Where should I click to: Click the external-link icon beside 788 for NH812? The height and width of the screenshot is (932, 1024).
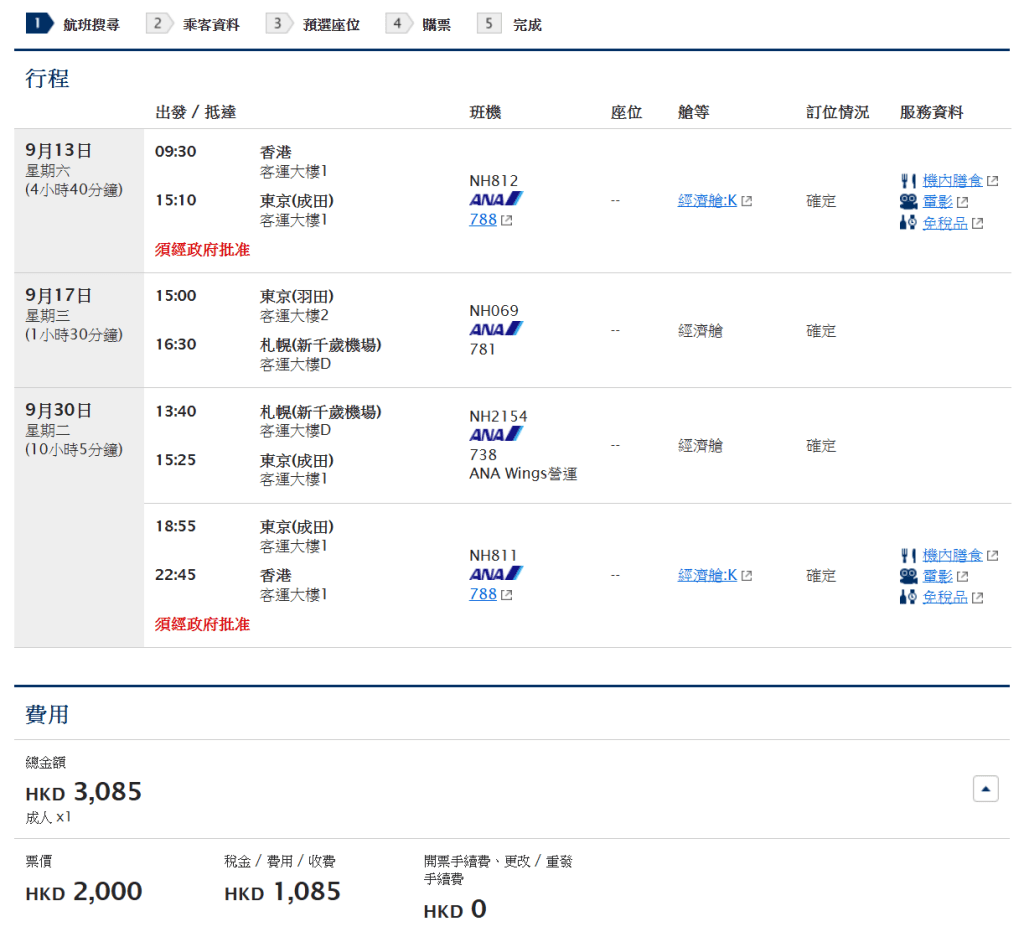point(507,220)
